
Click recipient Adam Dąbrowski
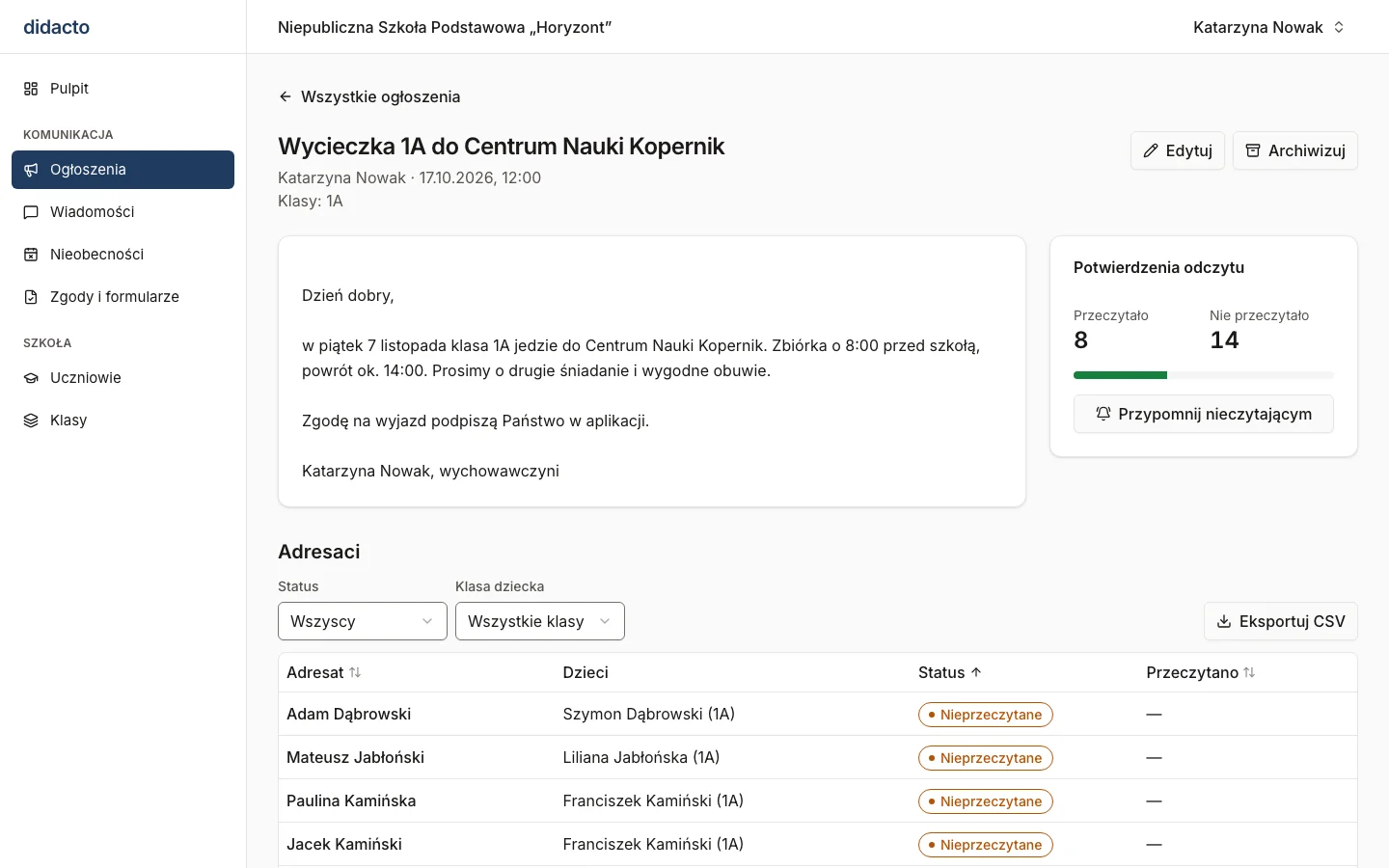click(x=349, y=714)
